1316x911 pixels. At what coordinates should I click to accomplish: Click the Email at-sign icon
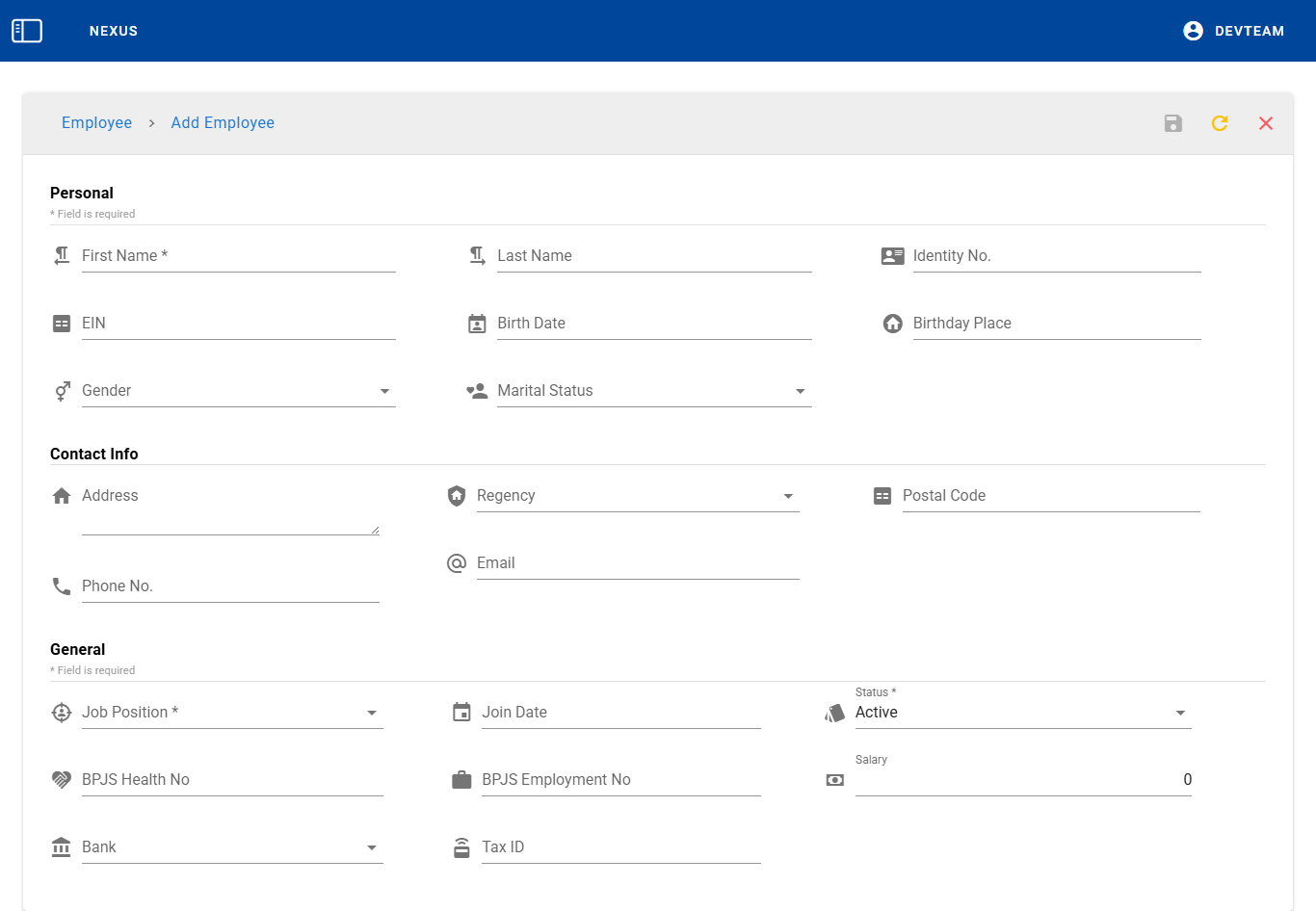457,563
